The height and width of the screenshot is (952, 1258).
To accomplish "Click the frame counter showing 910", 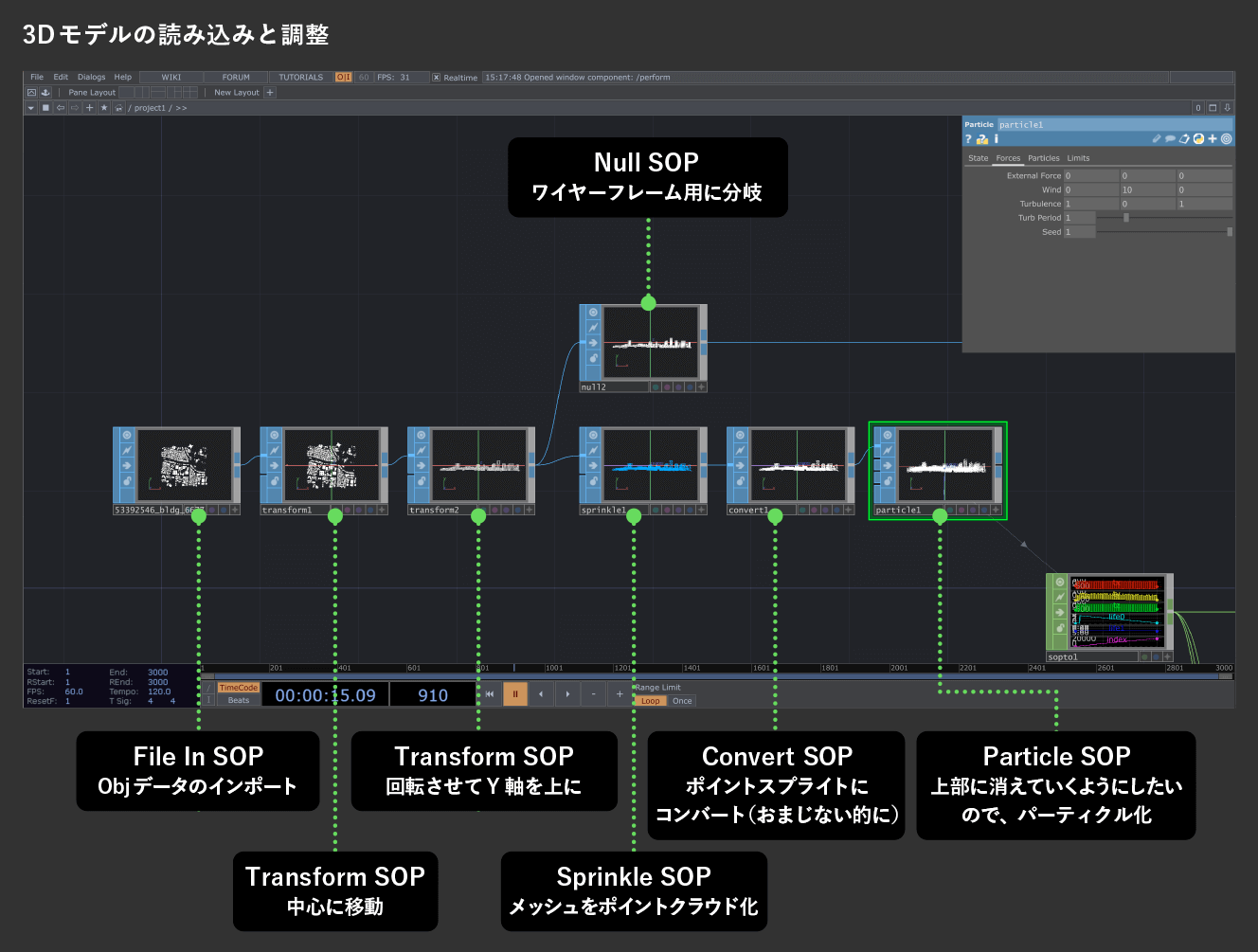I will coord(433,695).
